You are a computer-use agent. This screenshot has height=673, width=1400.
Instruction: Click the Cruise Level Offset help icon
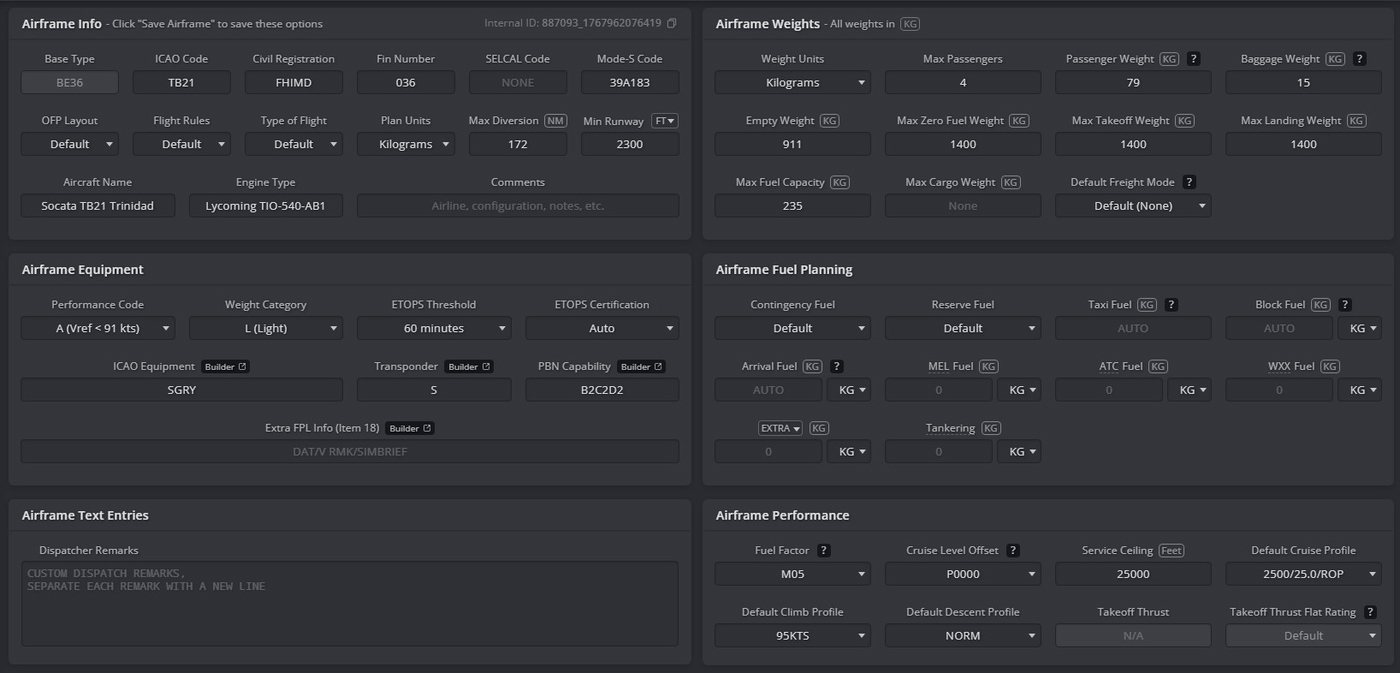1013,551
